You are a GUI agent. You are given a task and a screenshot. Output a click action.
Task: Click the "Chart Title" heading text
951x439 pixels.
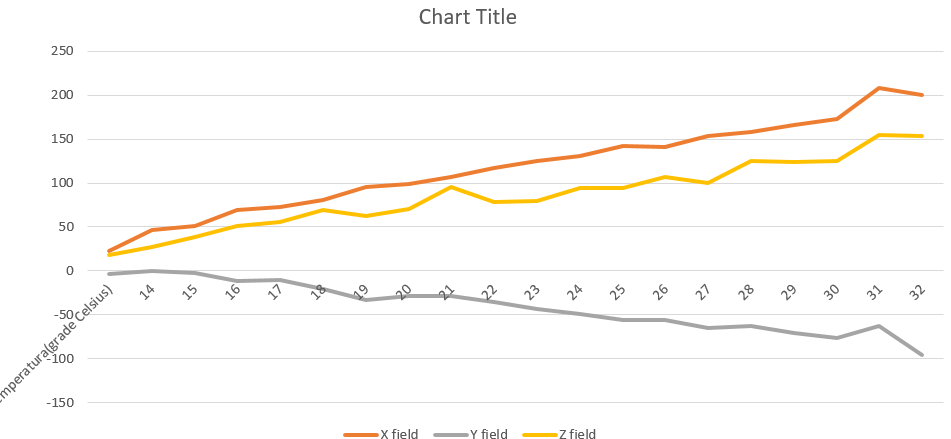(468, 17)
